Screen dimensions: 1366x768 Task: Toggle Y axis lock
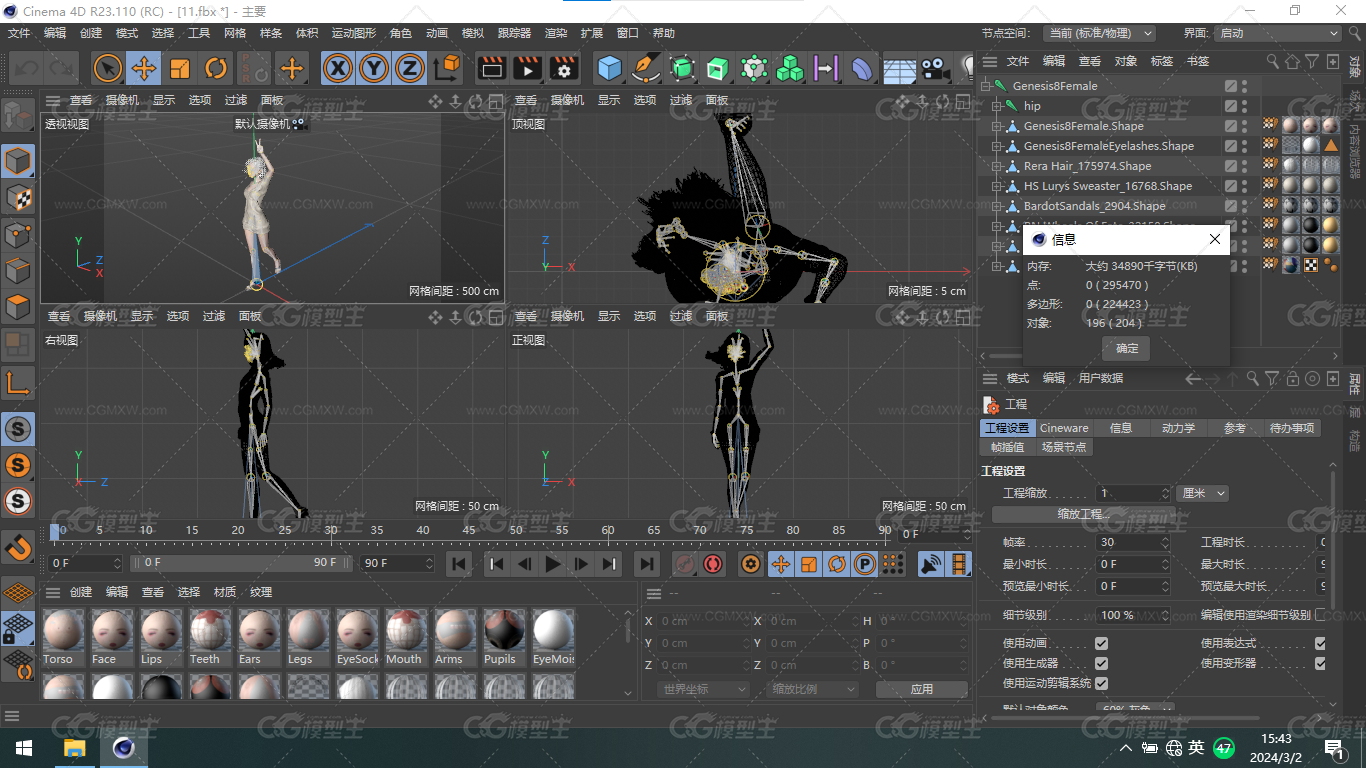(x=374, y=68)
